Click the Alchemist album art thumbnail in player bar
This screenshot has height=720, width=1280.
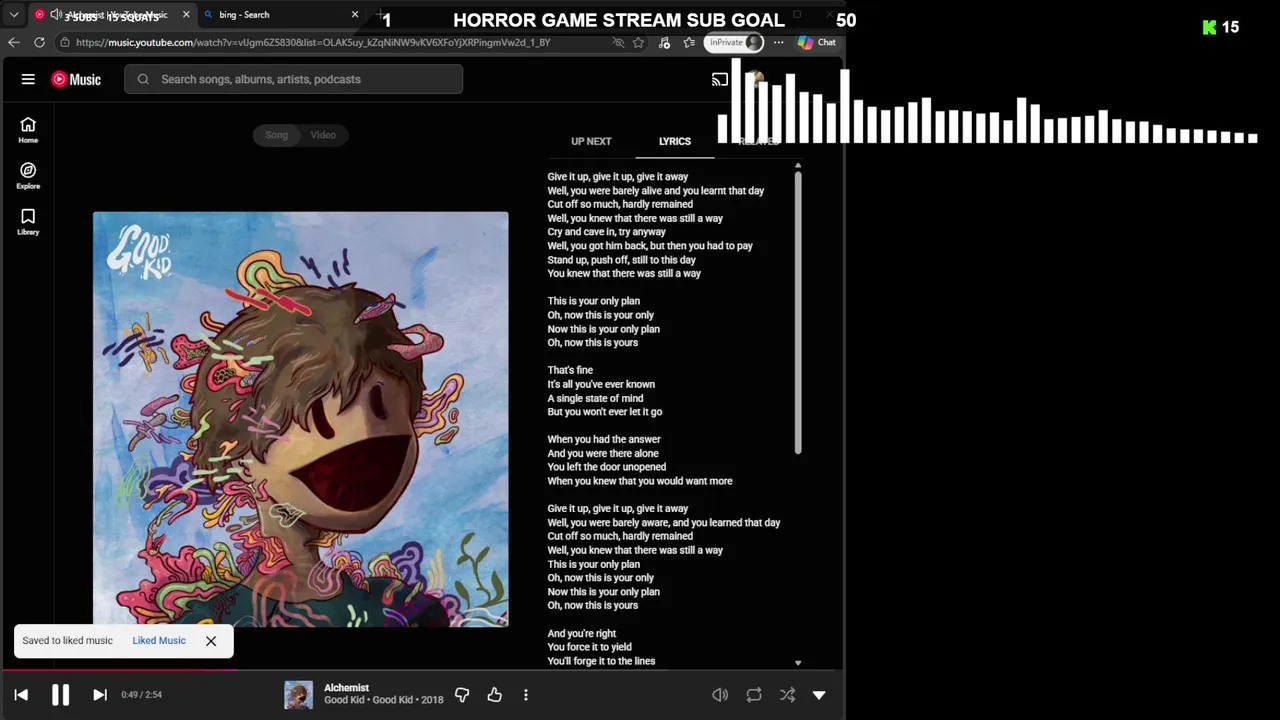point(298,694)
